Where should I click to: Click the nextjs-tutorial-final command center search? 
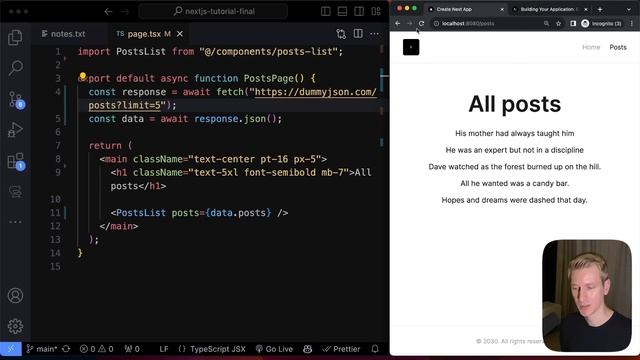click(x=213, y=11)
